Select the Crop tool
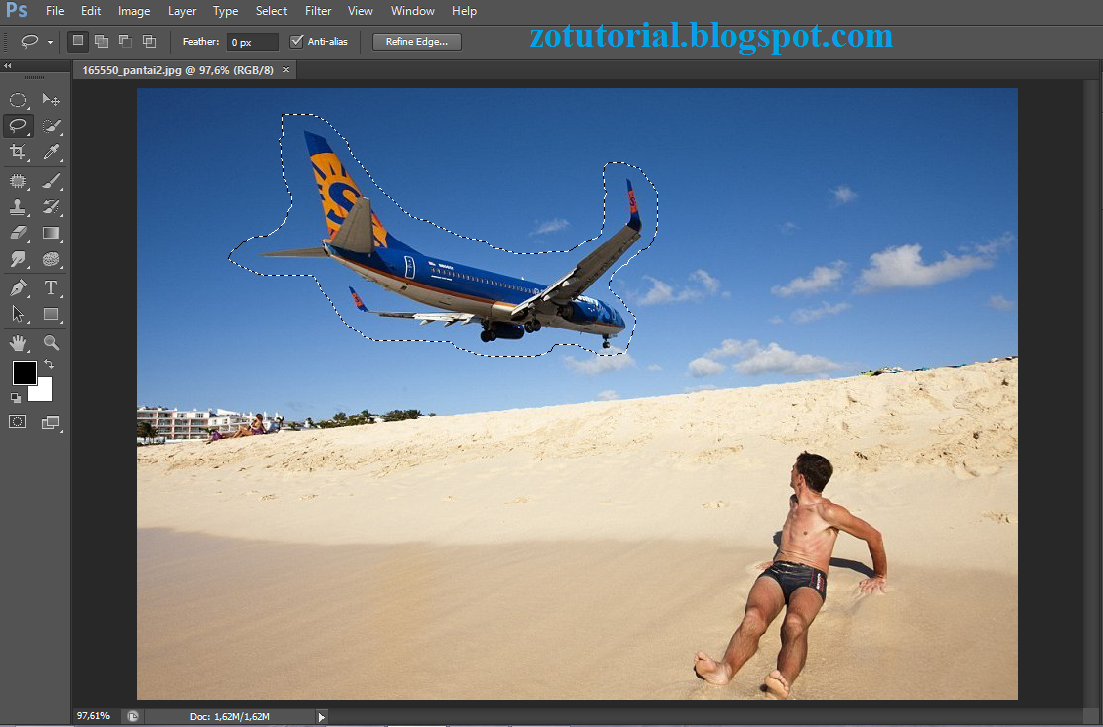1103x727 pixels. (18, 151)
